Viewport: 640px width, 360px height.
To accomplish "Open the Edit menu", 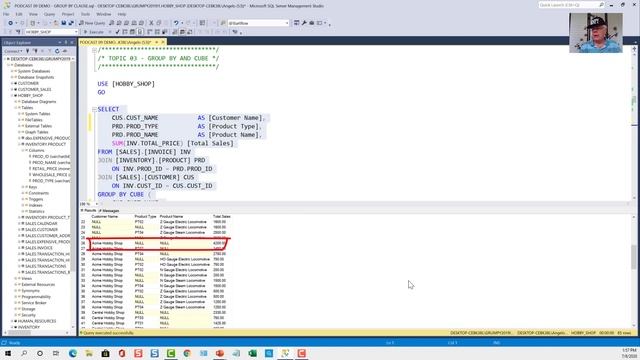I will pos(19,14).
